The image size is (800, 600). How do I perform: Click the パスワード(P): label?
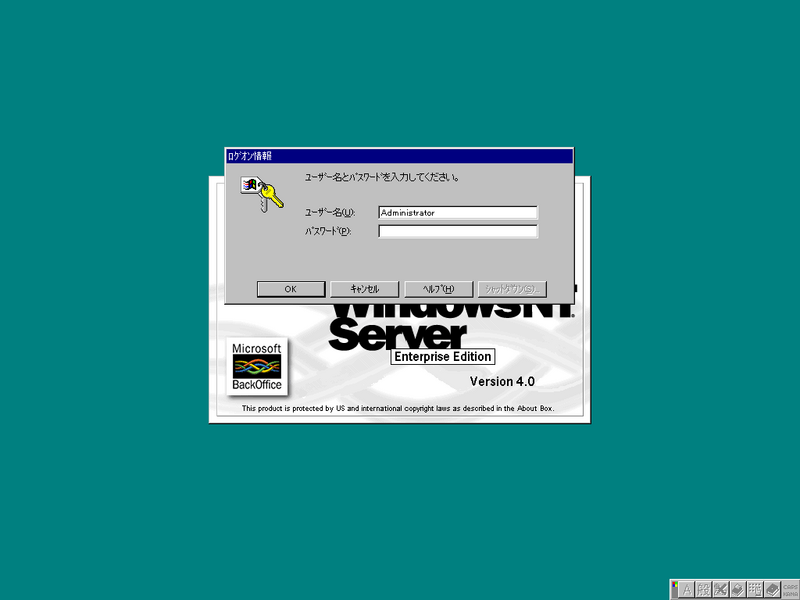pos(328,231)
